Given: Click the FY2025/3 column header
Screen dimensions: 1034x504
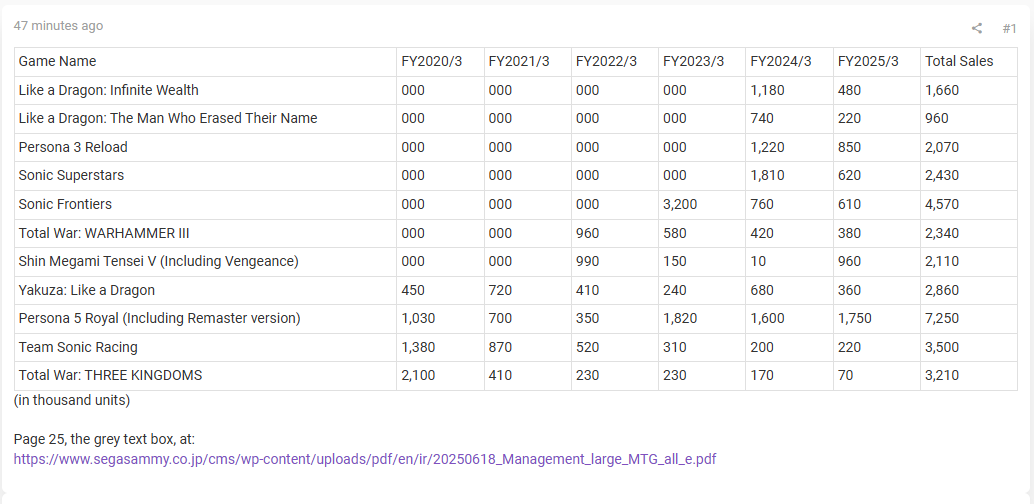Looking at the screenshot, I should [876, 61].
